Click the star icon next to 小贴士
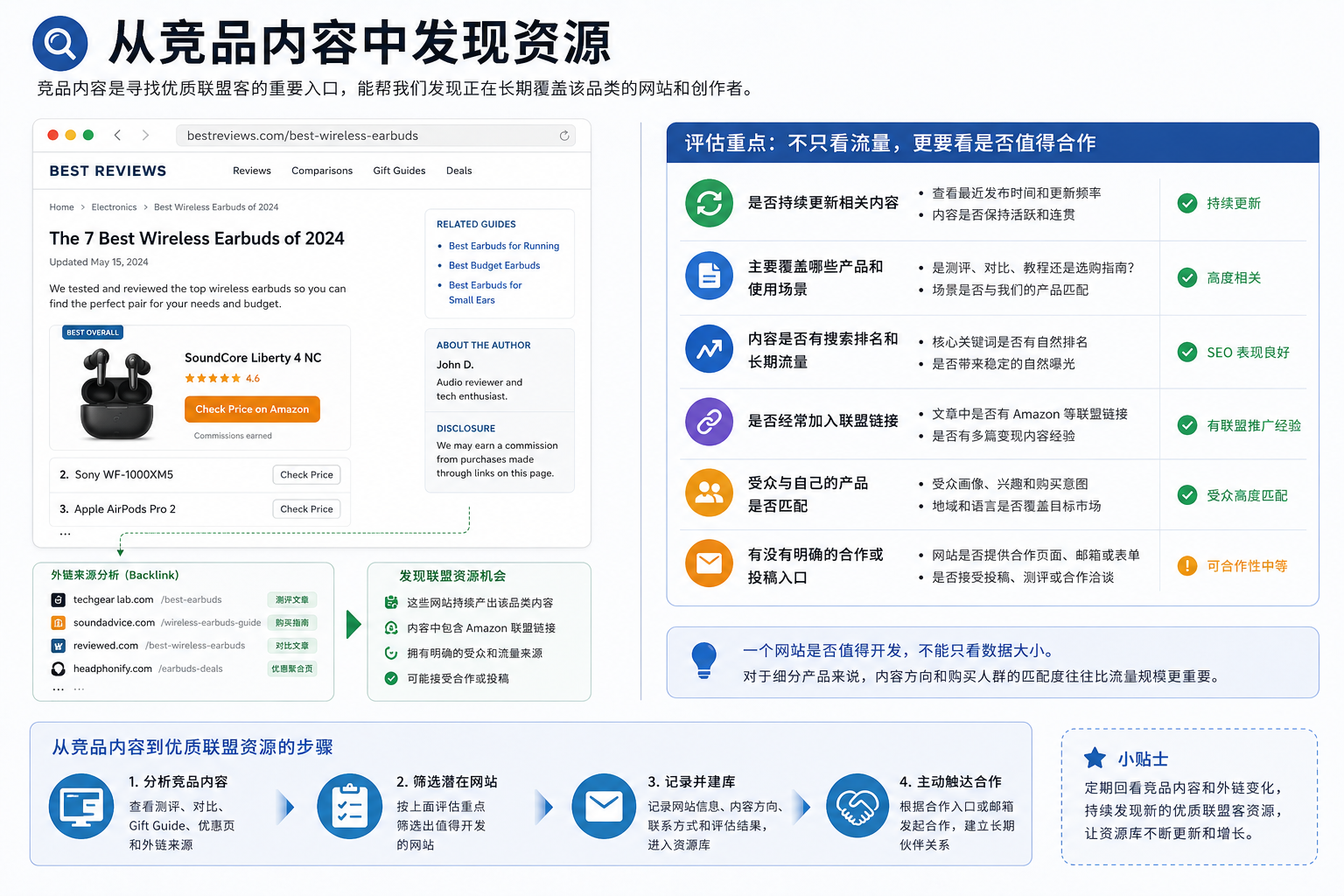 click(x=1095, y=759)
